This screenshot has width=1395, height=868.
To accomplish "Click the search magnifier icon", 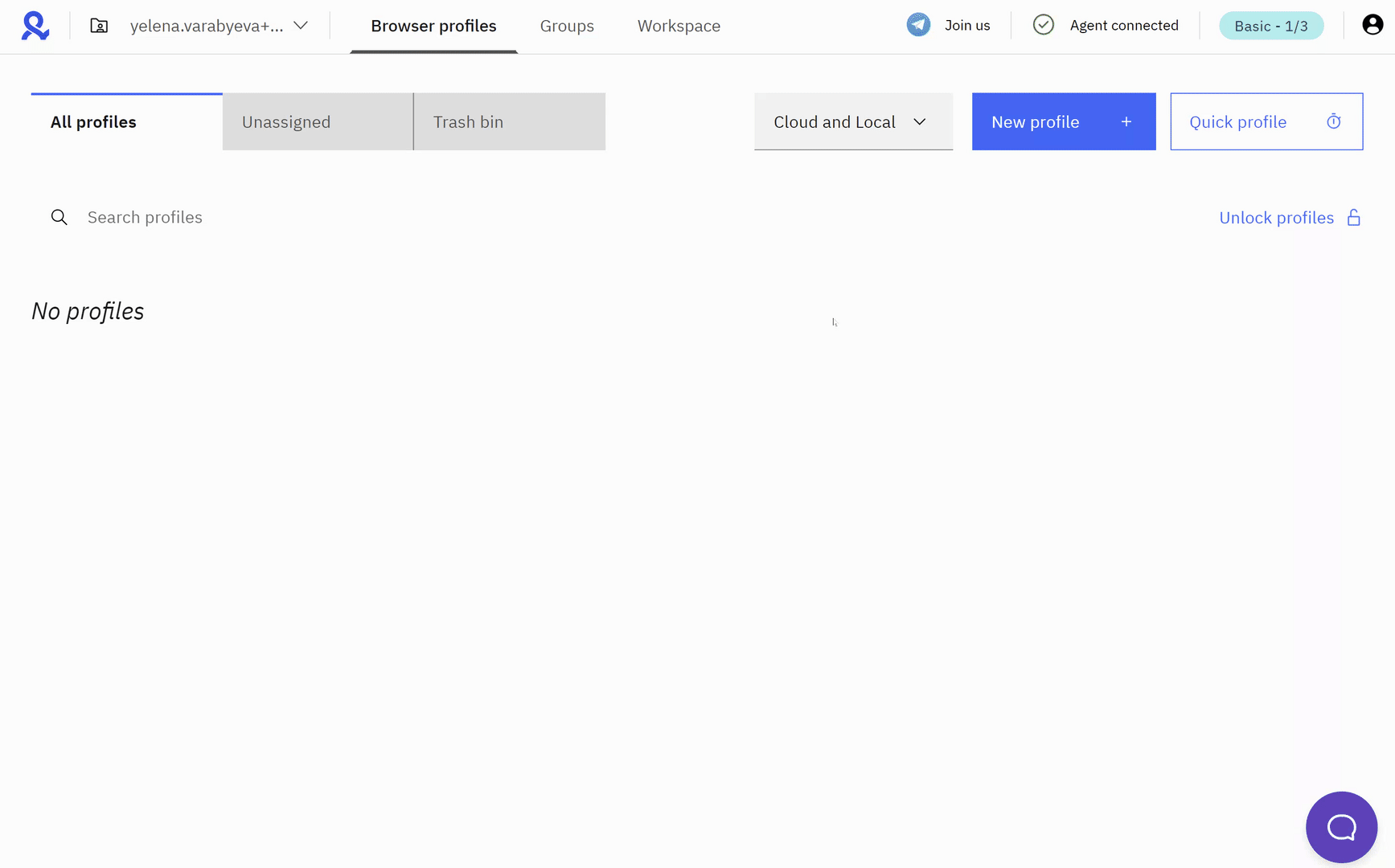I will (x=59, y=217).
